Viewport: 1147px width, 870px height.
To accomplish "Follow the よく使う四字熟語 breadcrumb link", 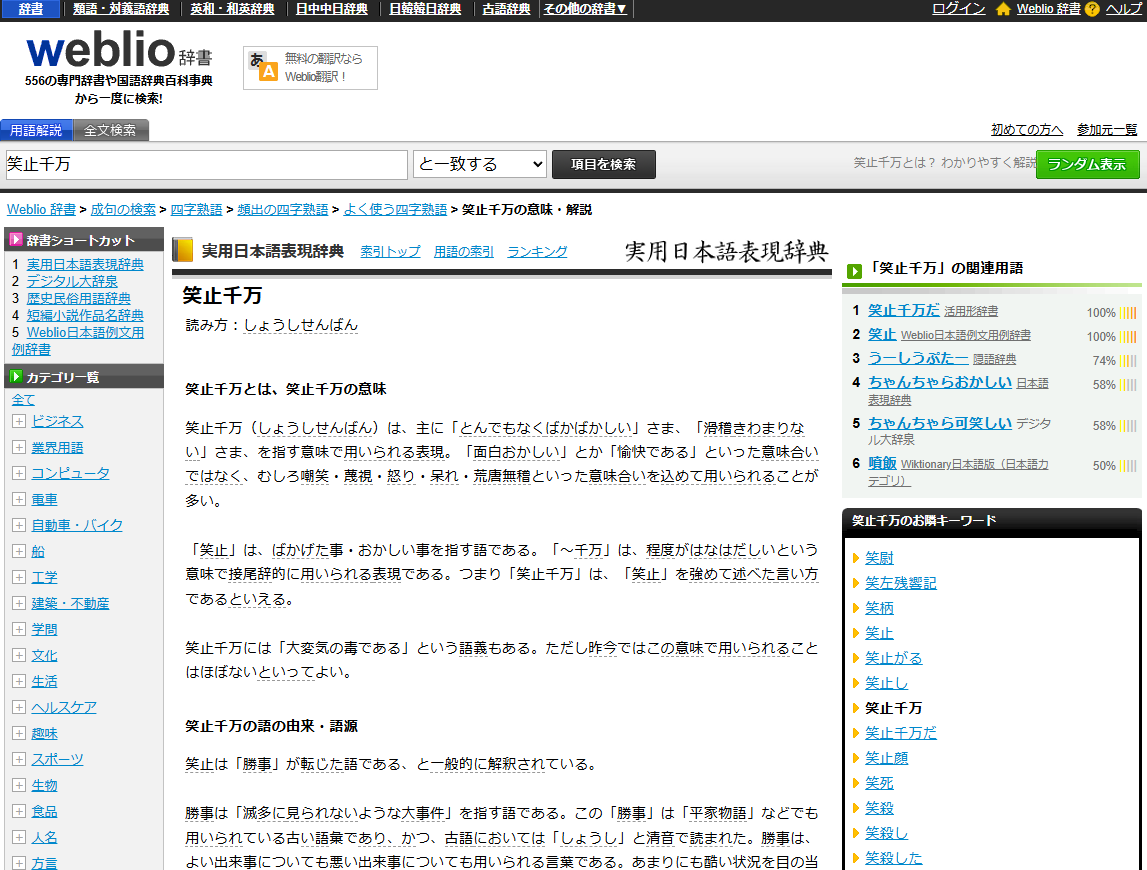I will [395, 209].
